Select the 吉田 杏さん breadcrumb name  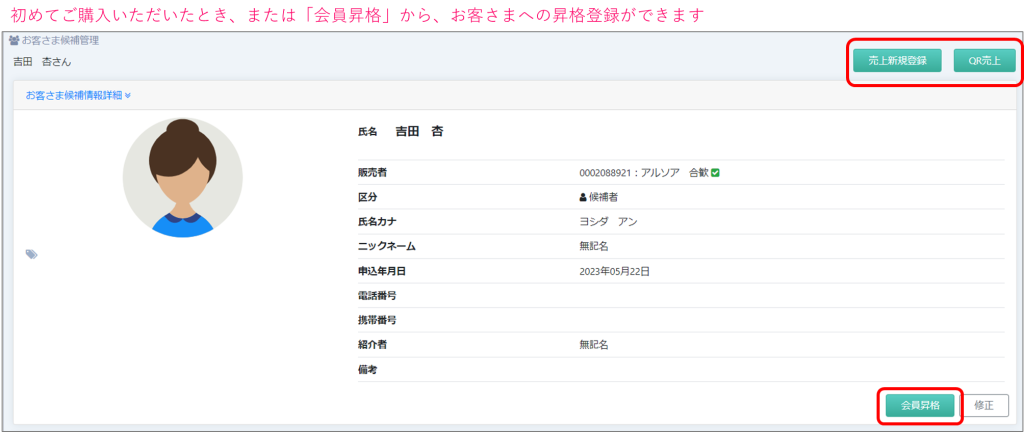(42, 62)
